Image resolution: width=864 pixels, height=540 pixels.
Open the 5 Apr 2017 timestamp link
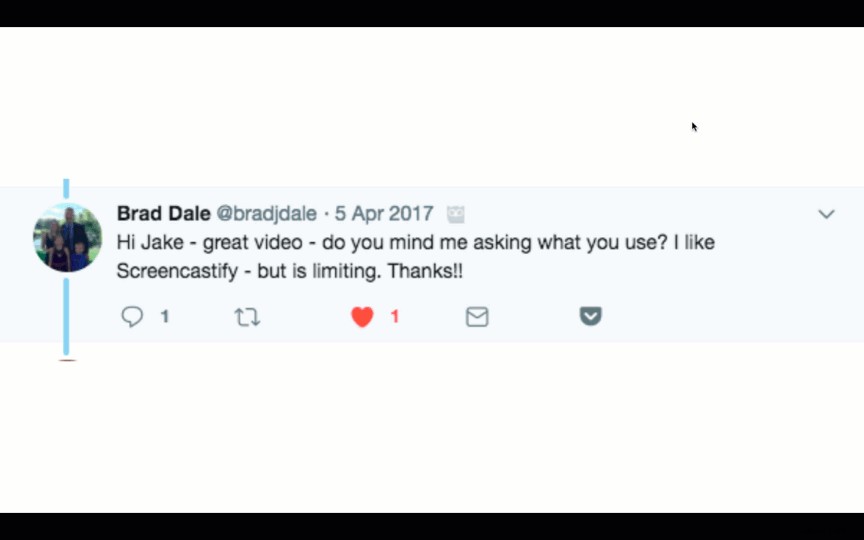click(x=384, y=214)
